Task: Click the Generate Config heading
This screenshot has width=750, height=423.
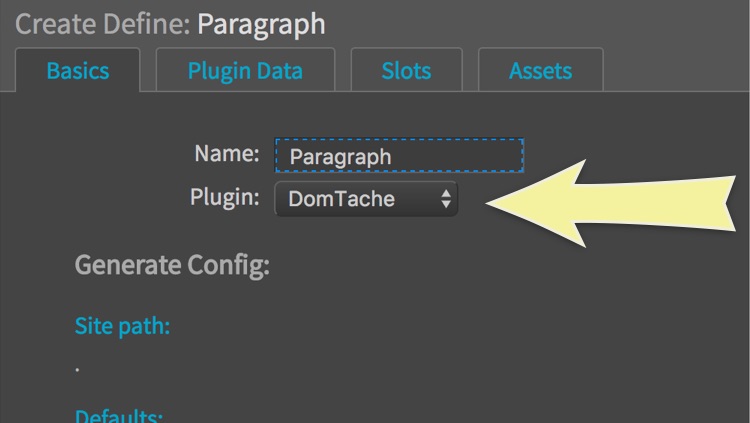Action: [x=172, y=266]
